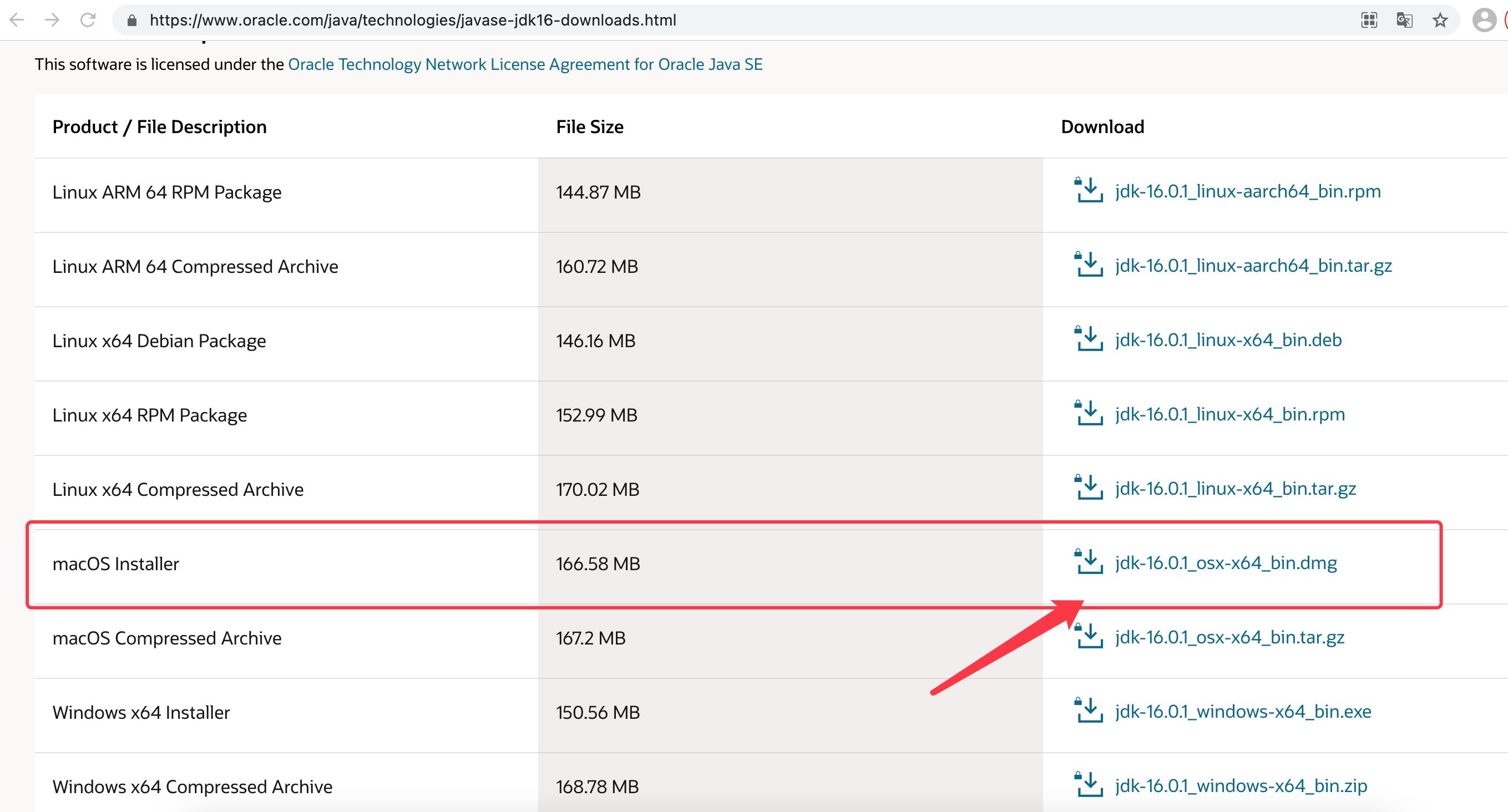Click download icon for linux-x64 rpm

(x=1088, y=413)
